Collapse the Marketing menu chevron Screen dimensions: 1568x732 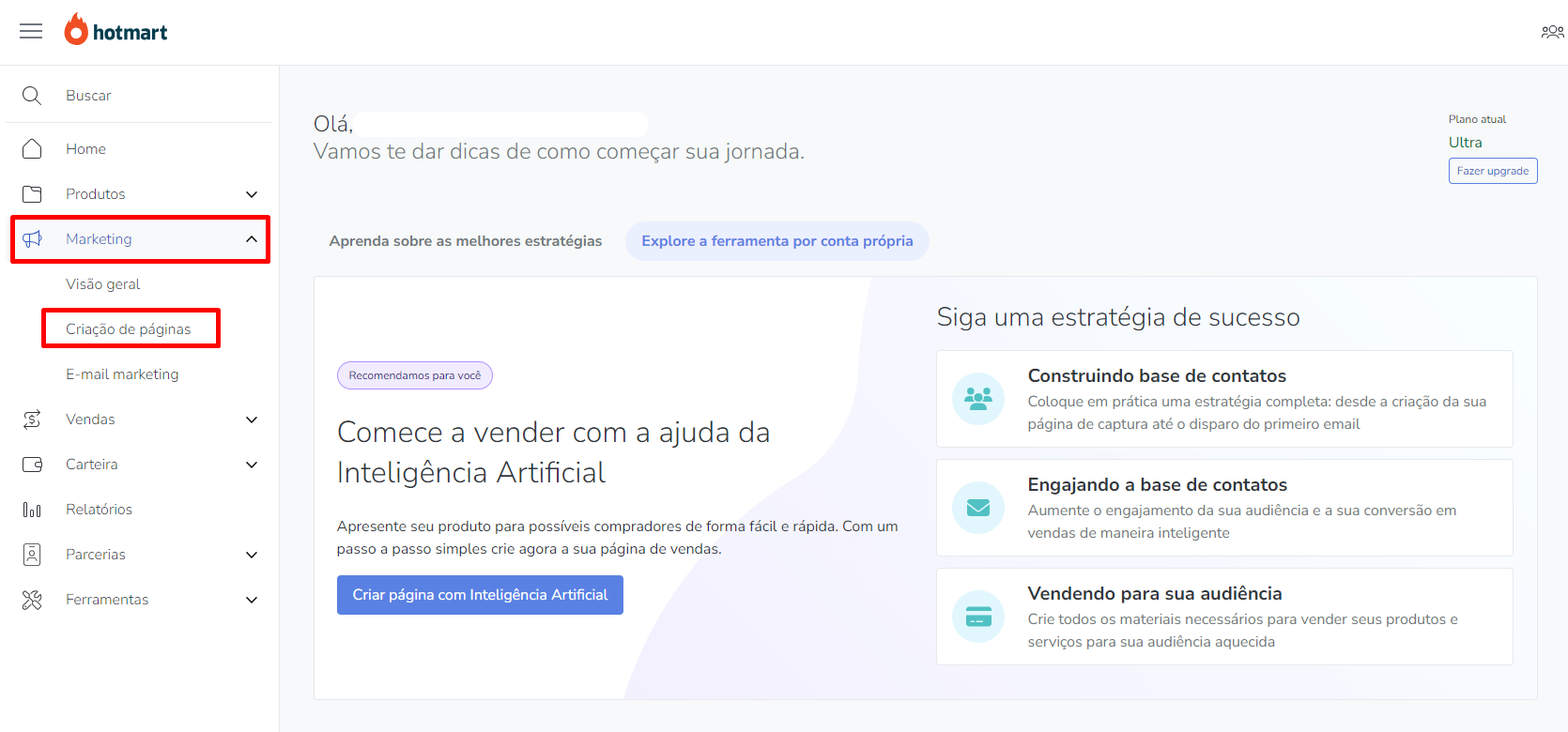pos(252,239)
